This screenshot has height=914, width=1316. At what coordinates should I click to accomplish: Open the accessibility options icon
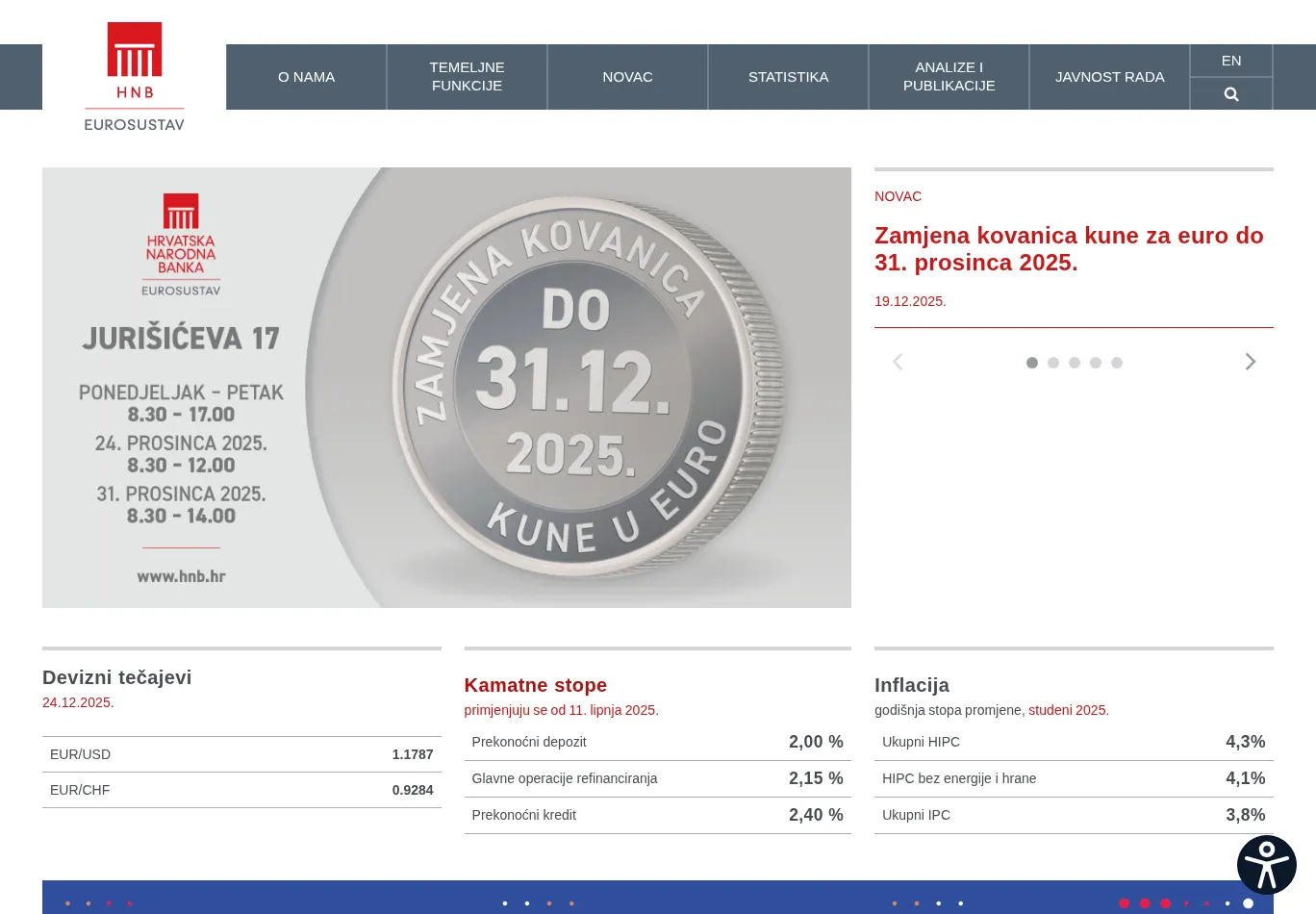[x=1266, y=864]
